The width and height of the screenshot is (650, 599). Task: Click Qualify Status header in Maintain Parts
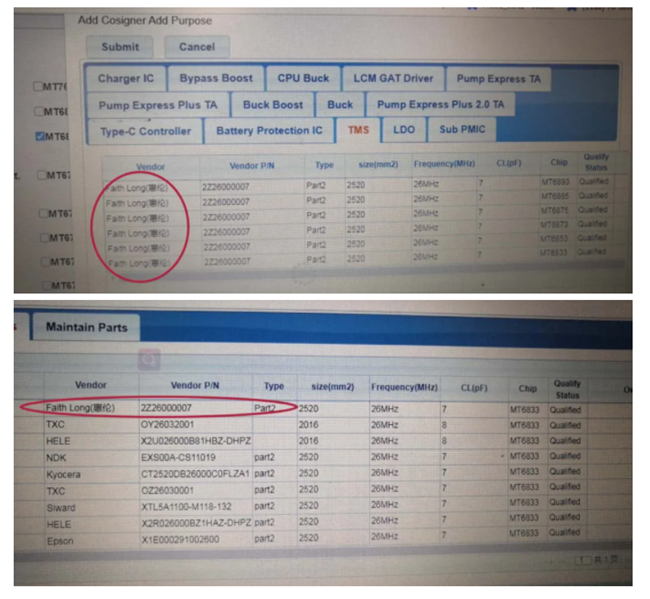click(x=567, y=389)
